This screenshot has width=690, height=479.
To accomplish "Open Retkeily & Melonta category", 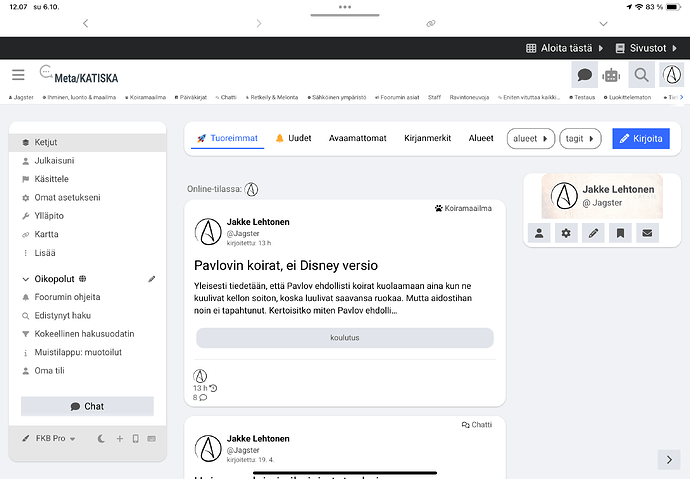I will point(272,97).
